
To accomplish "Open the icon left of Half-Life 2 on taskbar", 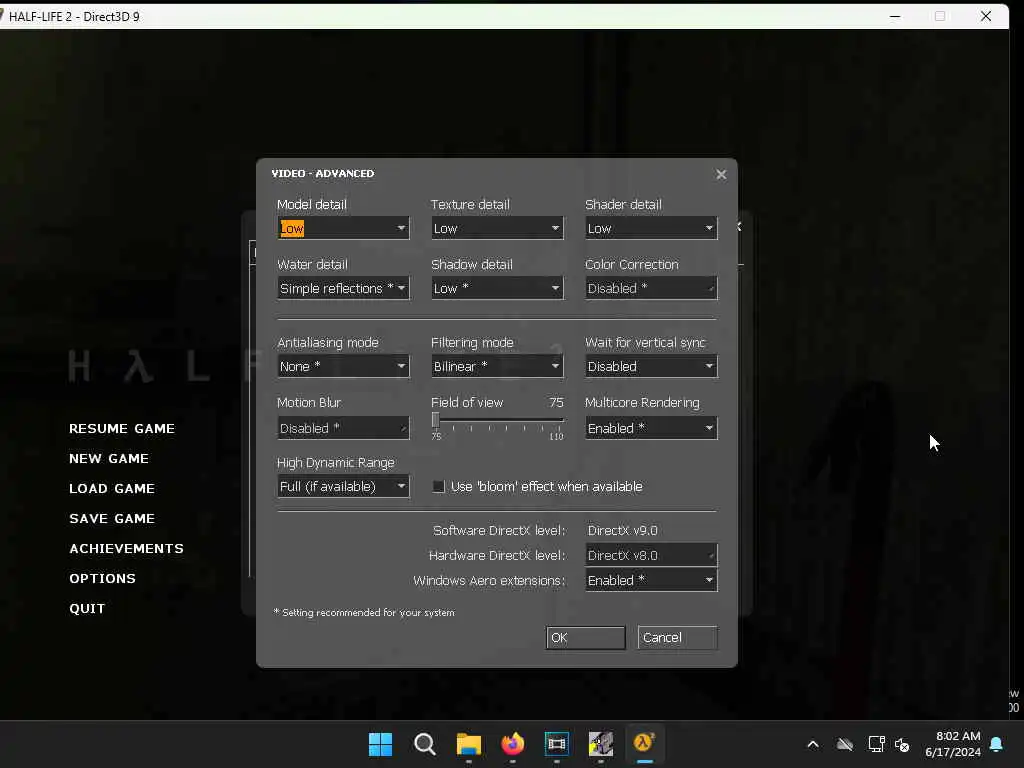I will pos(601,744).
